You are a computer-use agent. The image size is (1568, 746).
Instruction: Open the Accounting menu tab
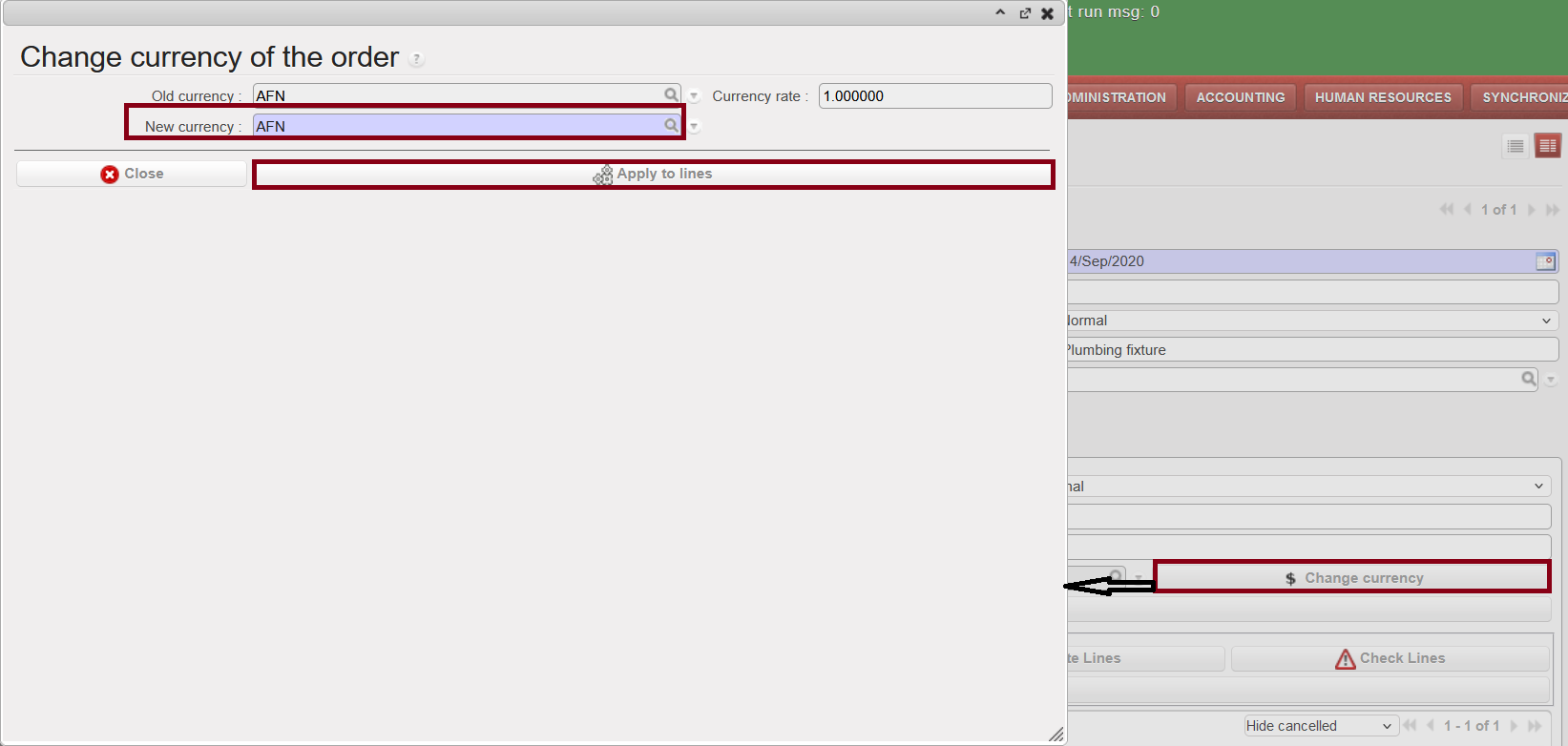point(1241,97)
